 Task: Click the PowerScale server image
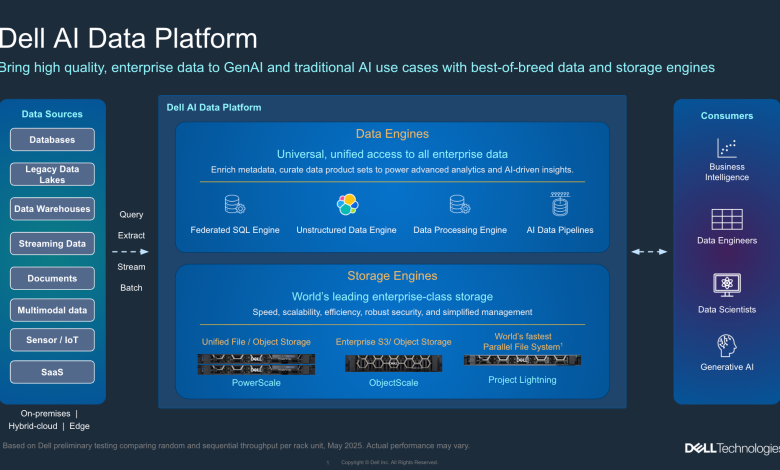pyautogui.click(x=256, y=364)
